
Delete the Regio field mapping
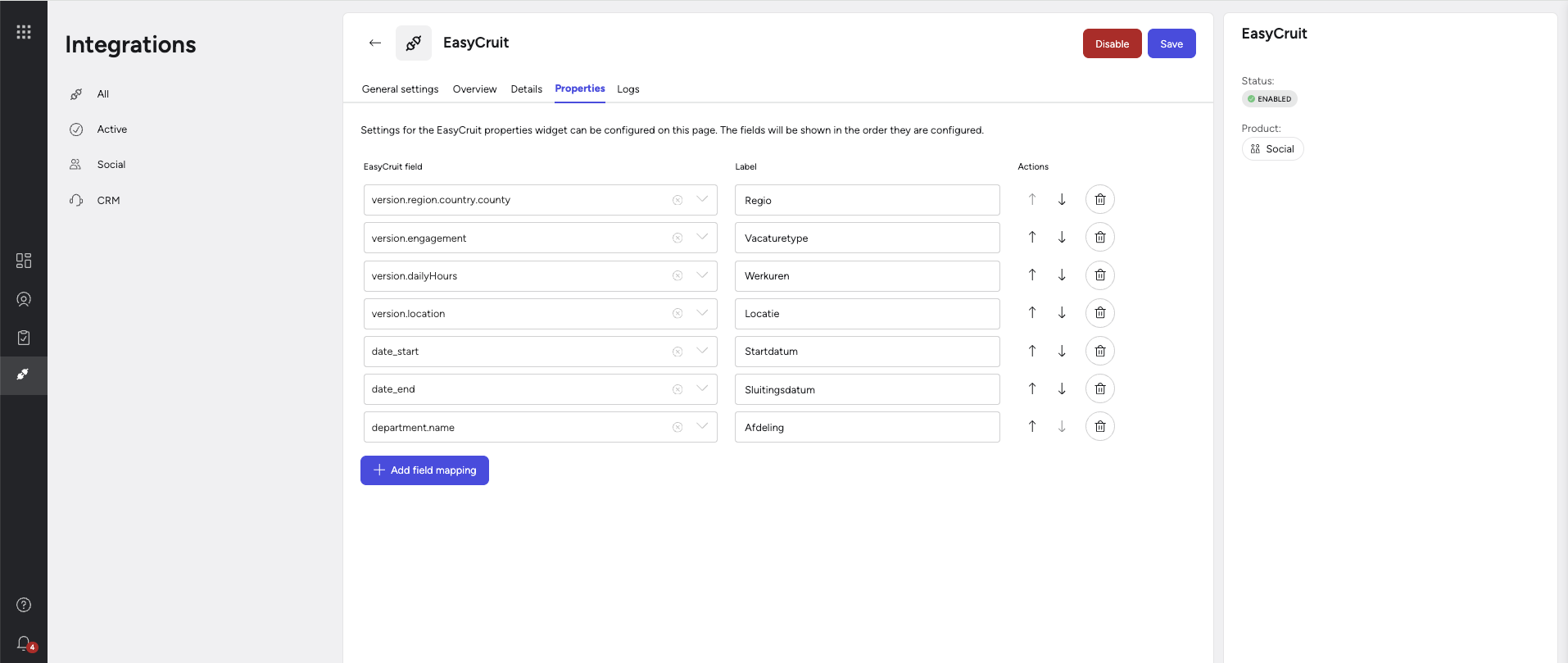pyautogui.click(x=1100, y=199)
